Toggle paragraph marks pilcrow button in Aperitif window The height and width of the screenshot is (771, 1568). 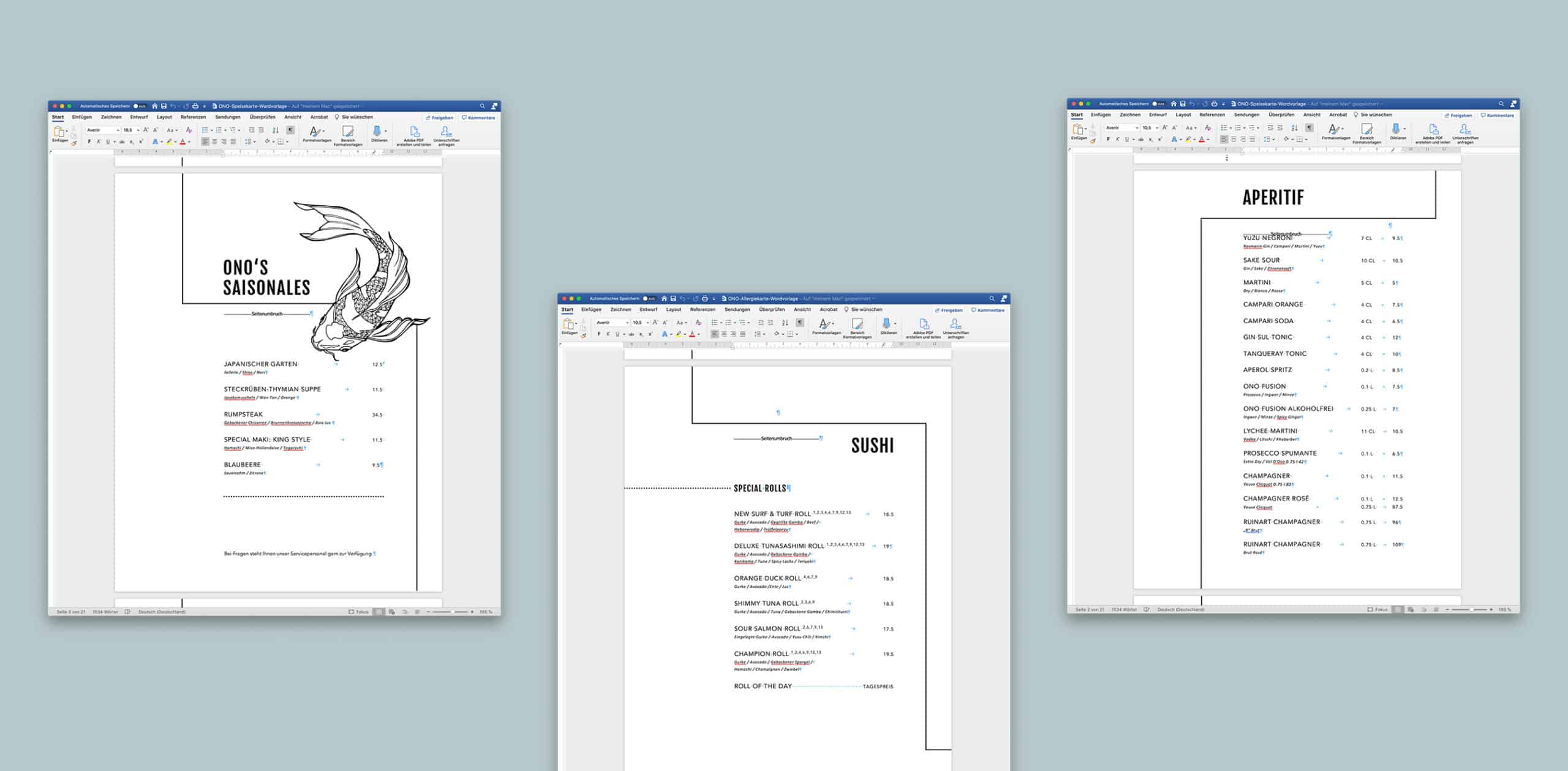point(1309,128)
